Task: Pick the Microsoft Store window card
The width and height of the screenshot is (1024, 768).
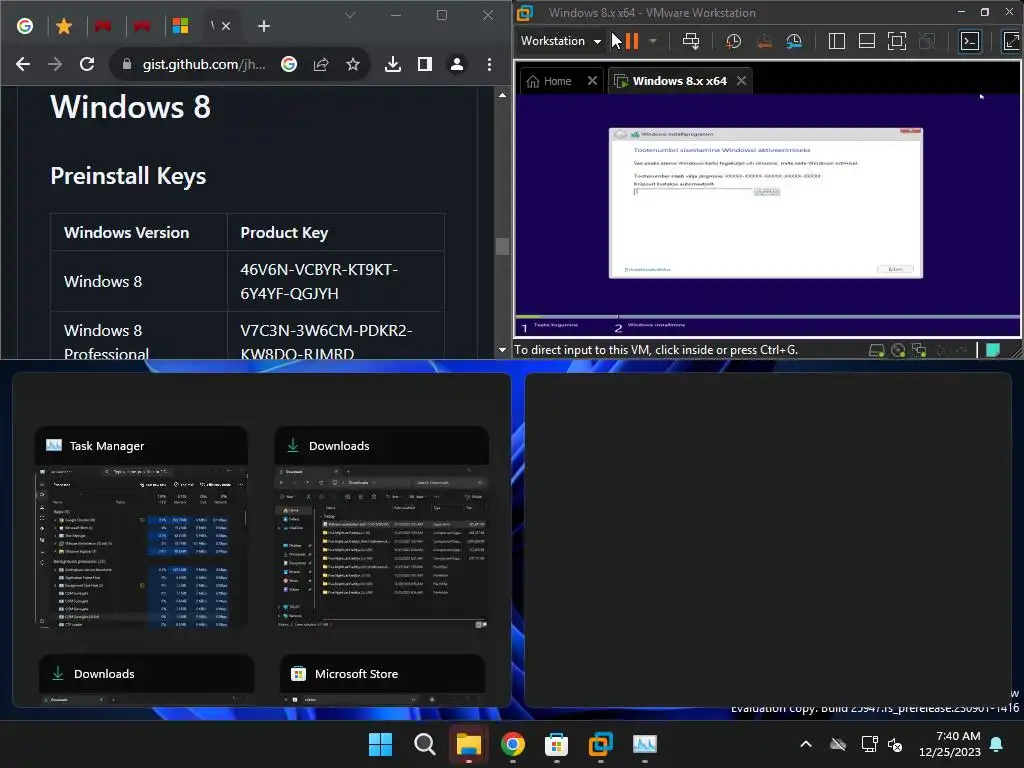Action: (x=383, y=680)
